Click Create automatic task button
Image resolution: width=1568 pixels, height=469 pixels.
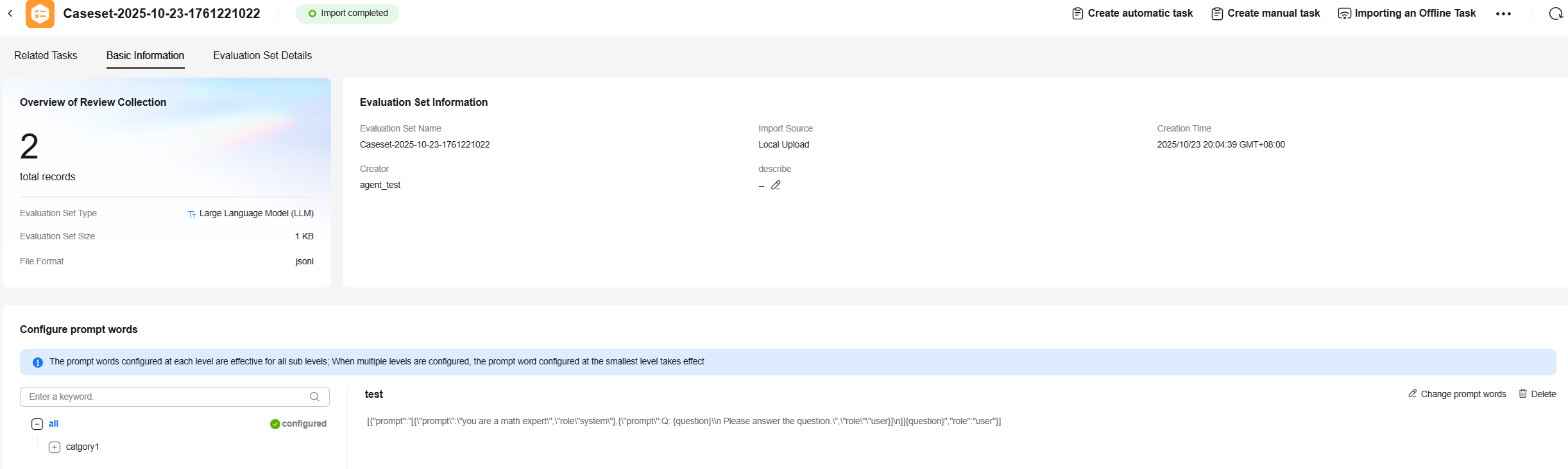coord(1132,13)
